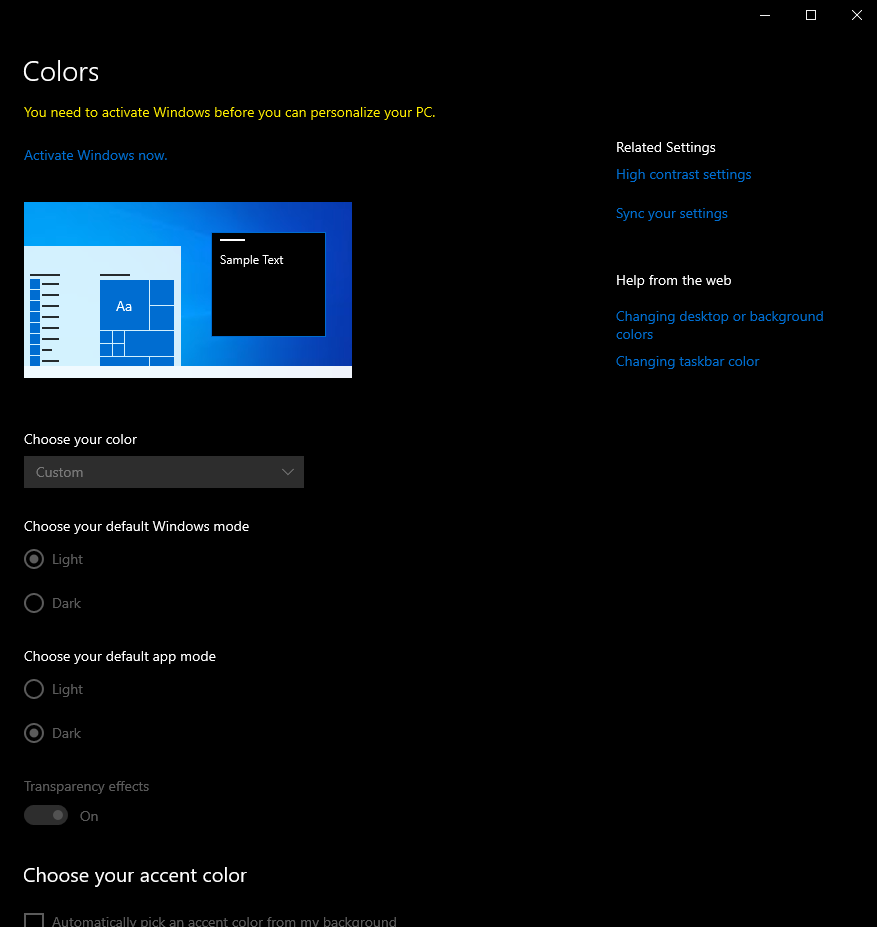
Task: Click the Choose your color label
Action: tap(80, 439)
